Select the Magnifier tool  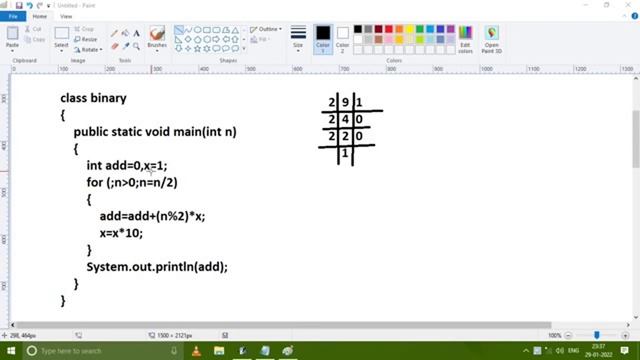[x=136, y=46]
